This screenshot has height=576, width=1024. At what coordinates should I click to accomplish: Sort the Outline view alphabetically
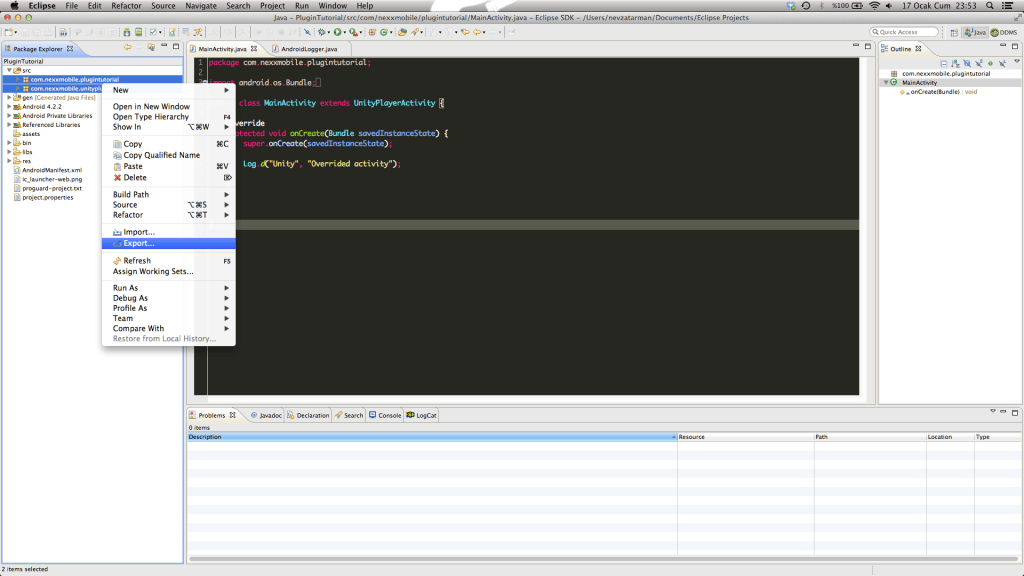click(x=956, y=62)
